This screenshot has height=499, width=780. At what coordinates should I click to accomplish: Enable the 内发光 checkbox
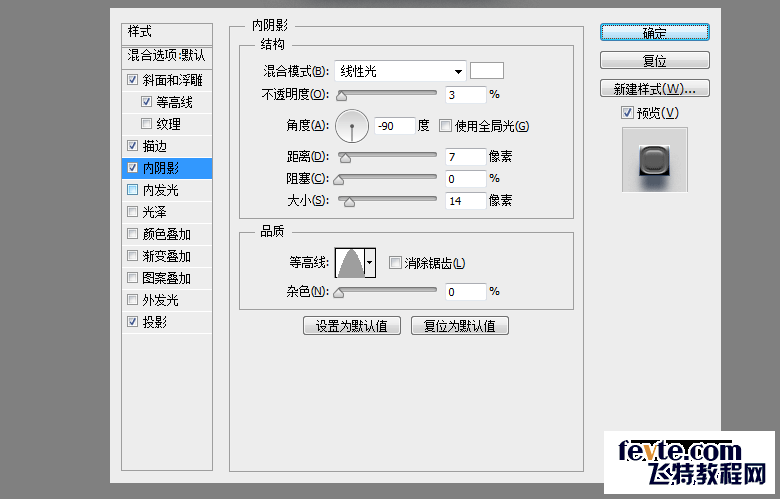click(x=132, y=190)
